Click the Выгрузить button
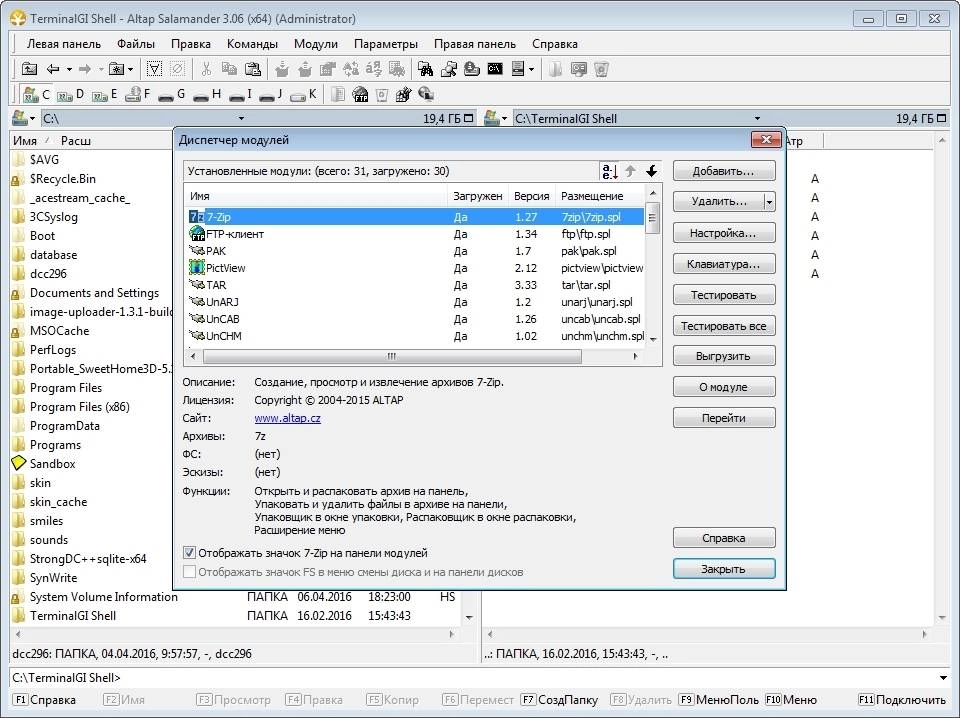 point(724,356)
